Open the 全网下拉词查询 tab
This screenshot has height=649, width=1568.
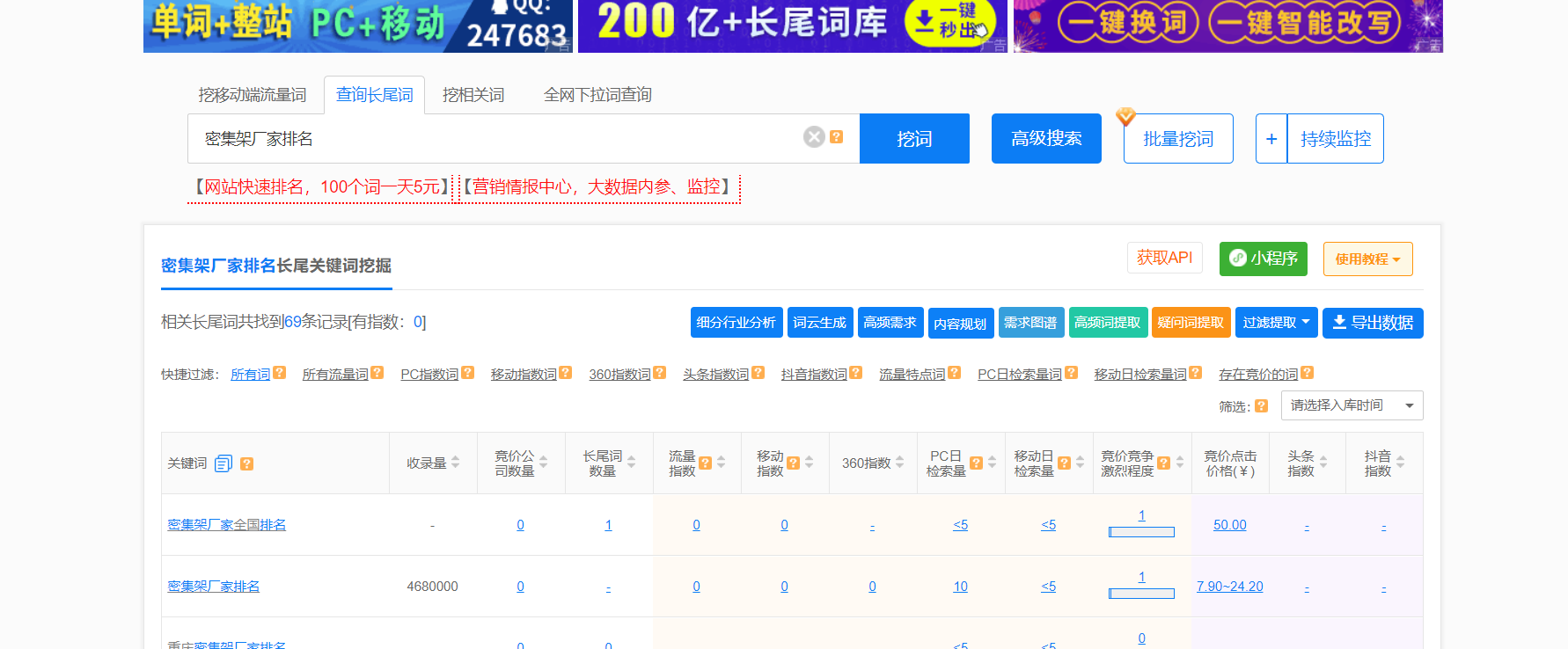pyautogui.click(x=597, y=95)
